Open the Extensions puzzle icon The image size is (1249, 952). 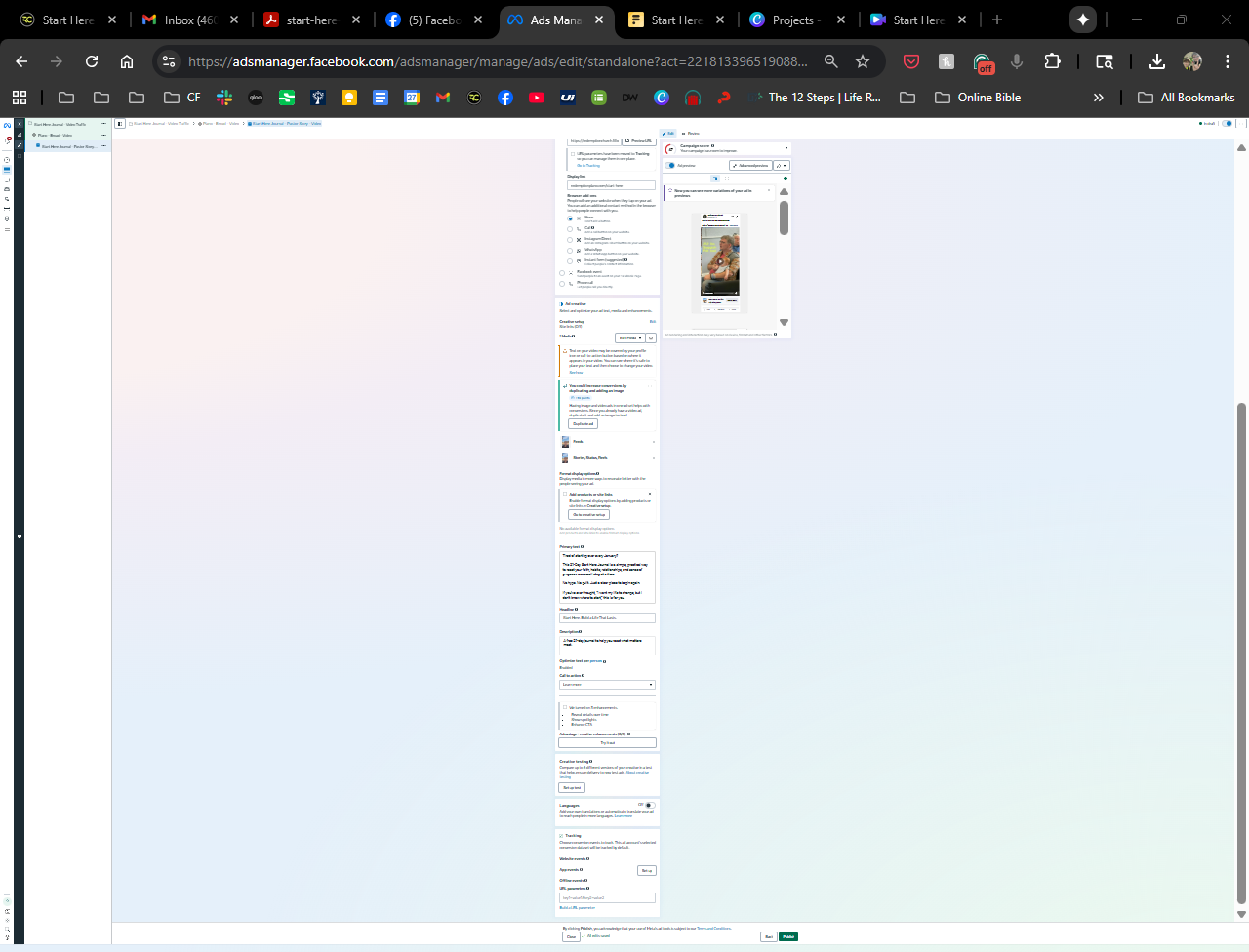pos(1052,61)
